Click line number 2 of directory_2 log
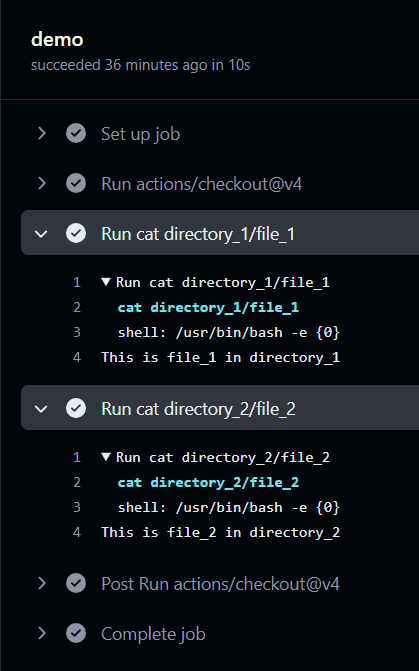 coord(77,482)
